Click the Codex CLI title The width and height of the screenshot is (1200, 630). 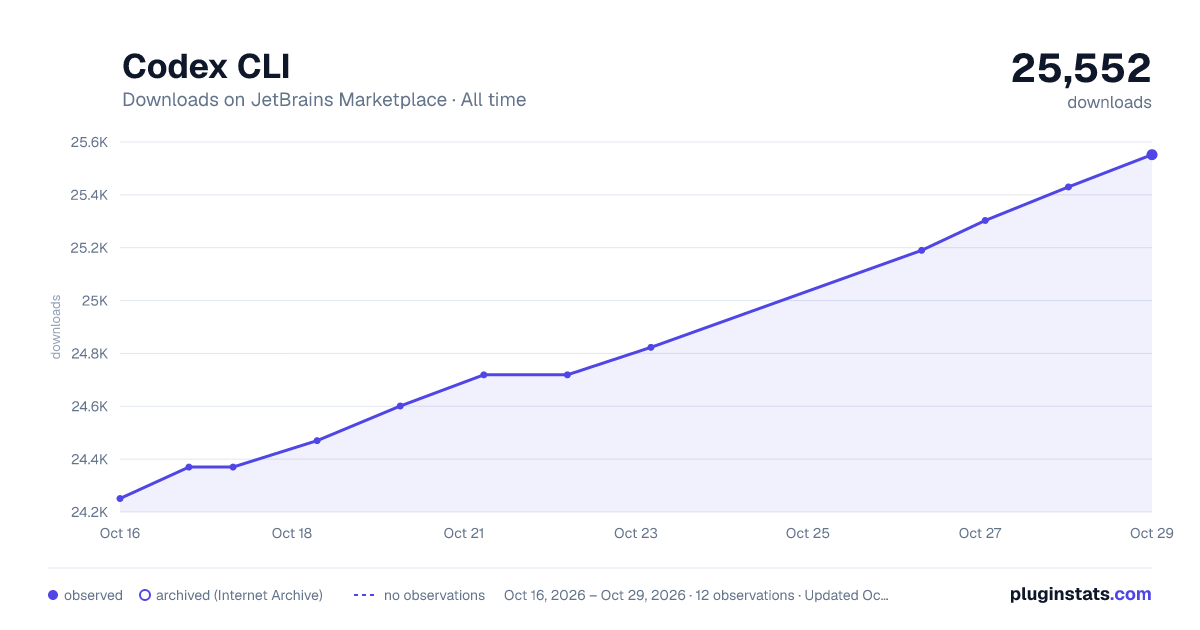point(206,67)
